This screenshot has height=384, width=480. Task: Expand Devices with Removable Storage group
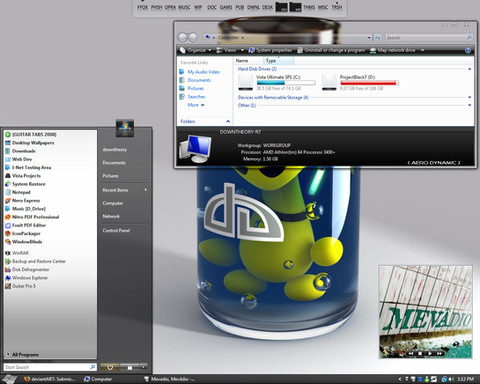click(469, 97)
